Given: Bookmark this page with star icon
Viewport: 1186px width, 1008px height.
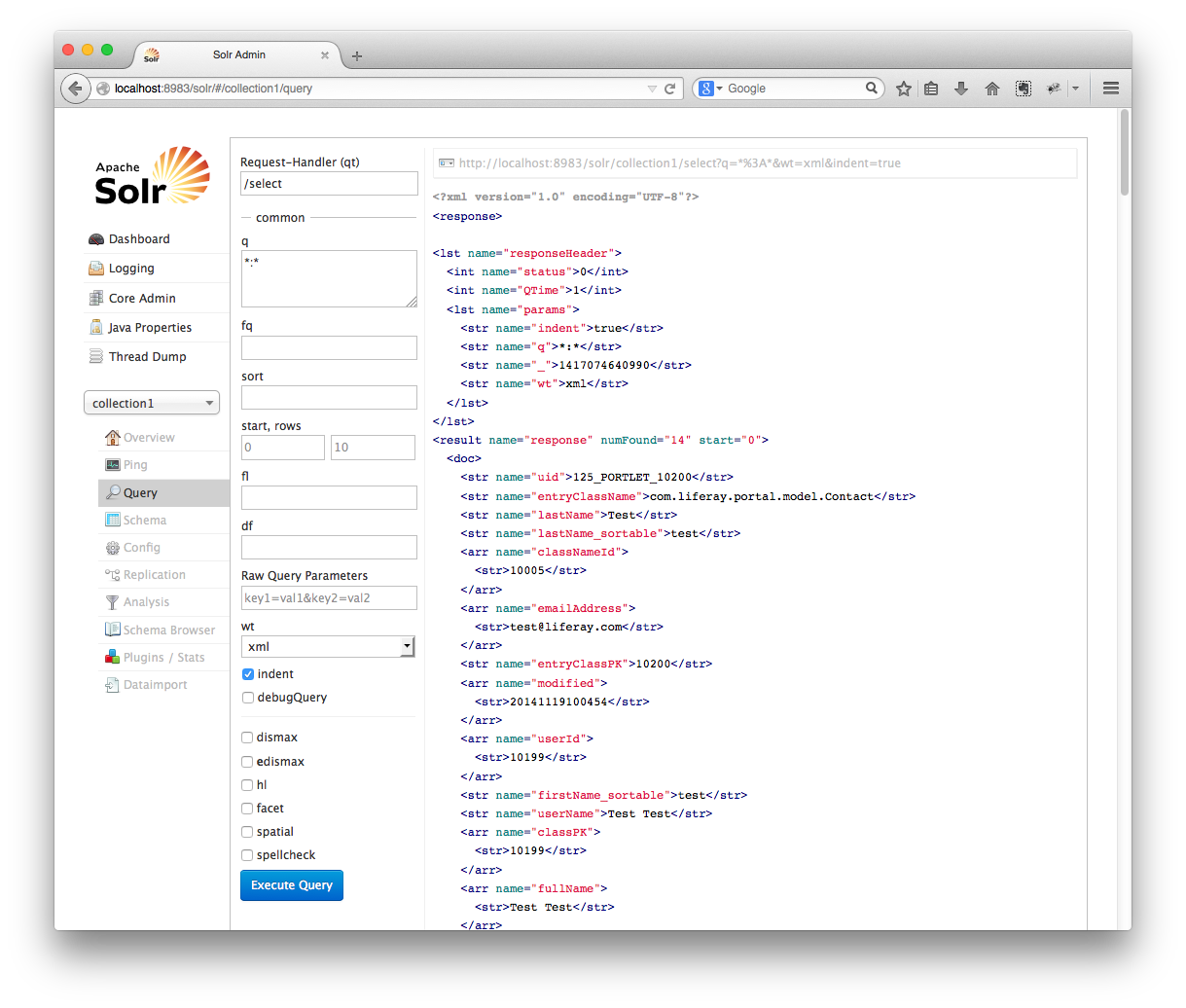Looking at the screenshot, I should [x=904, y=89].
